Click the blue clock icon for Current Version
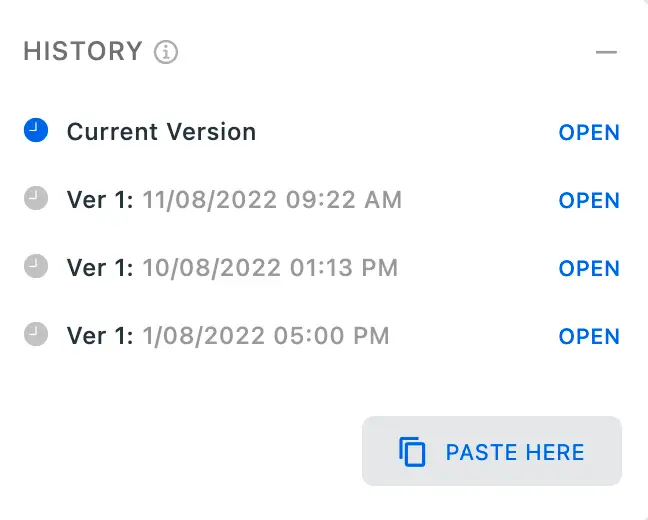 click(36, 130)
